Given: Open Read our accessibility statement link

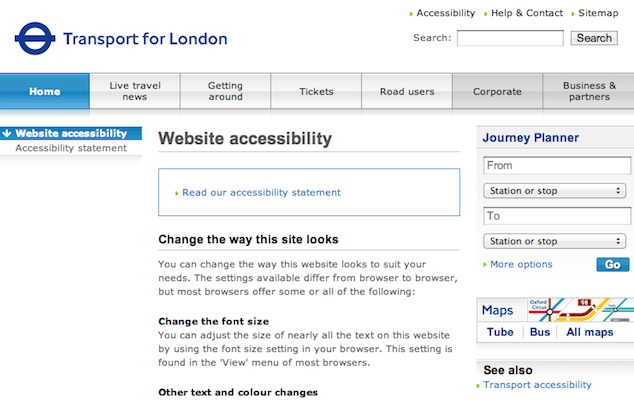Looking at the screenshot, I should pos(261,193).
